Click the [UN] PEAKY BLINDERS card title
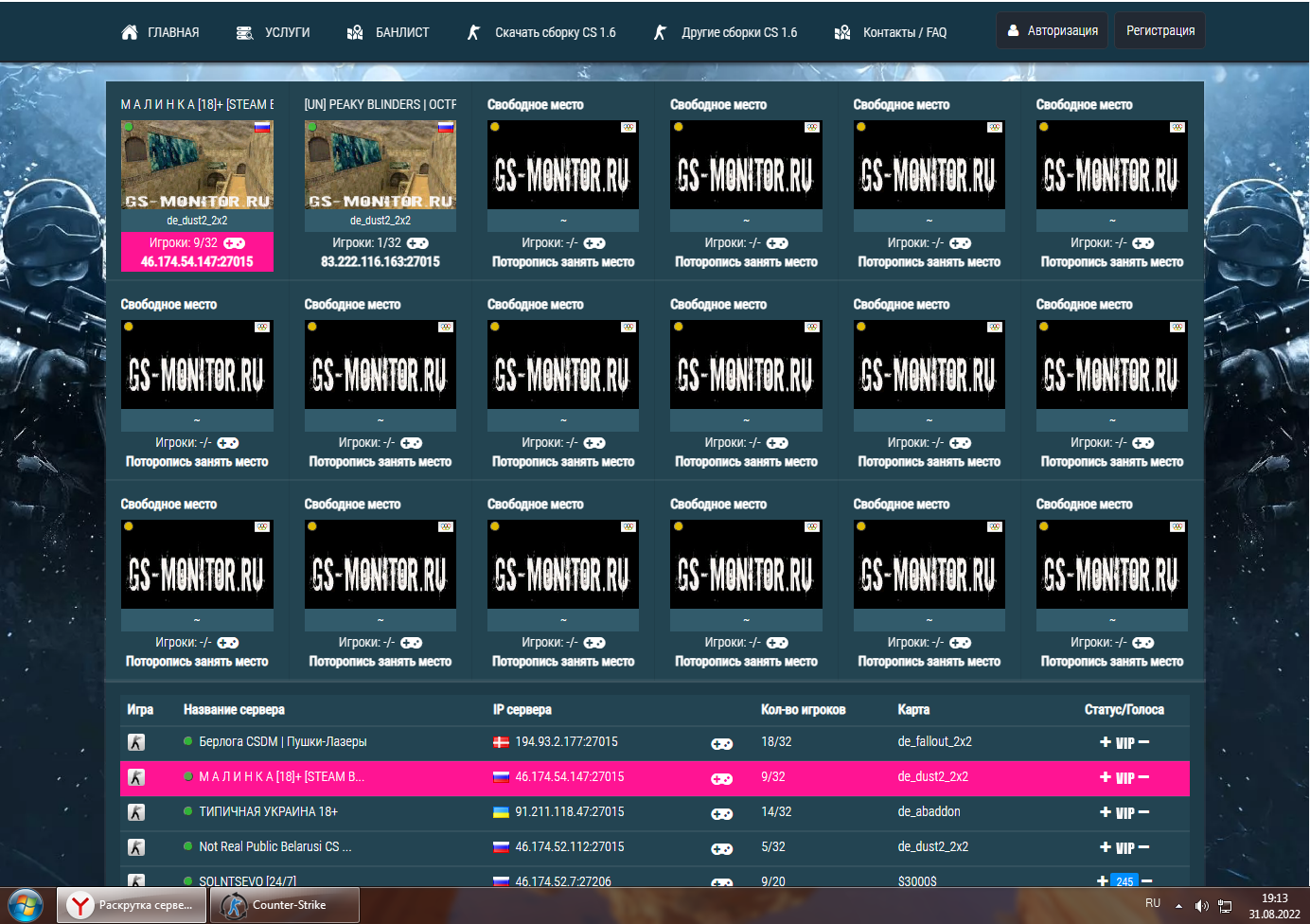This screenshot has width=1310, height=924. [381, 105]
